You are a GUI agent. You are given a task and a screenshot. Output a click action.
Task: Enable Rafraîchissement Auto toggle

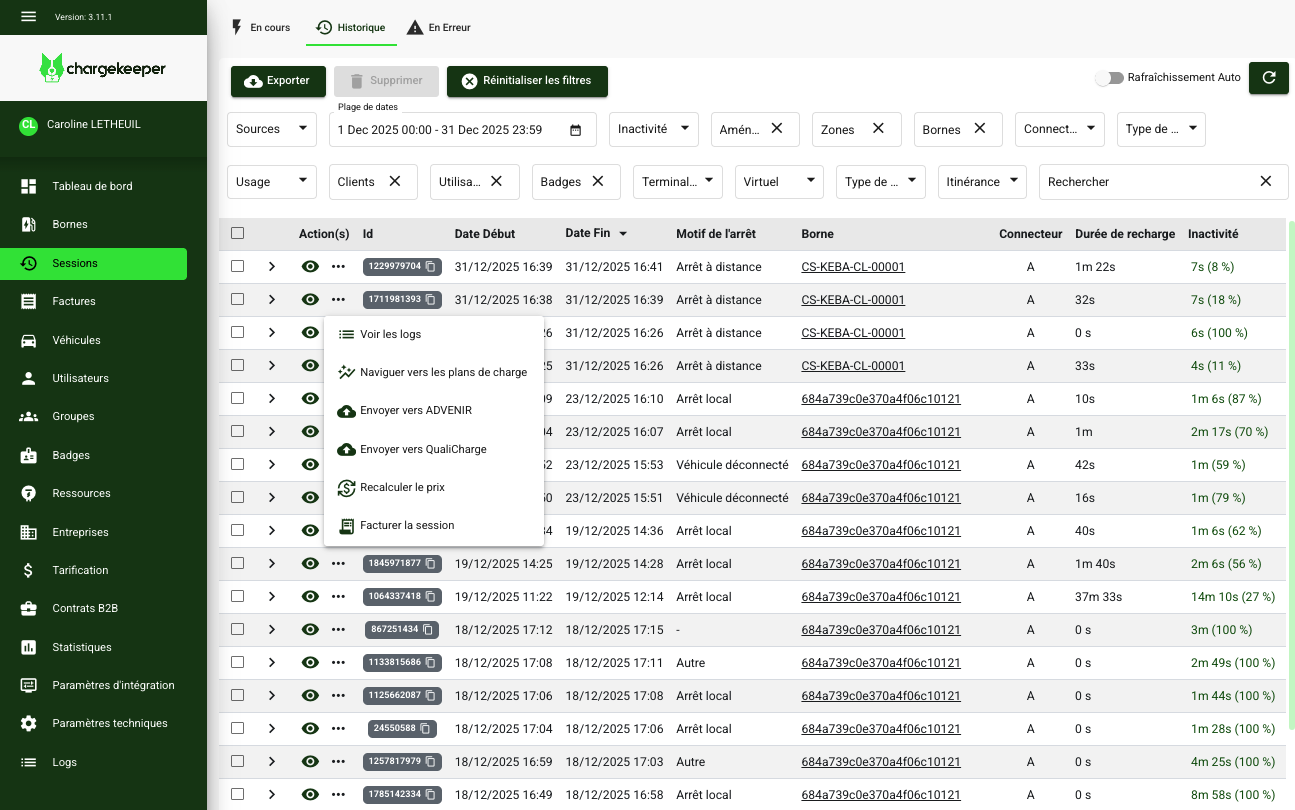[1109, 78]
